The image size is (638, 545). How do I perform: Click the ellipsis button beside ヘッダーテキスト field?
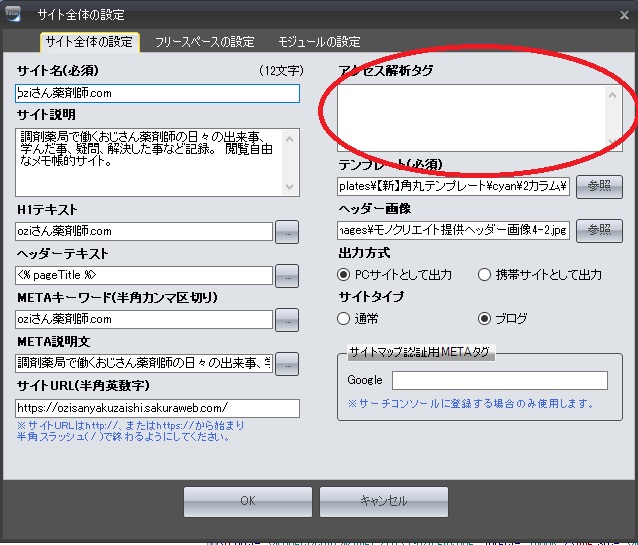[287, 275]
